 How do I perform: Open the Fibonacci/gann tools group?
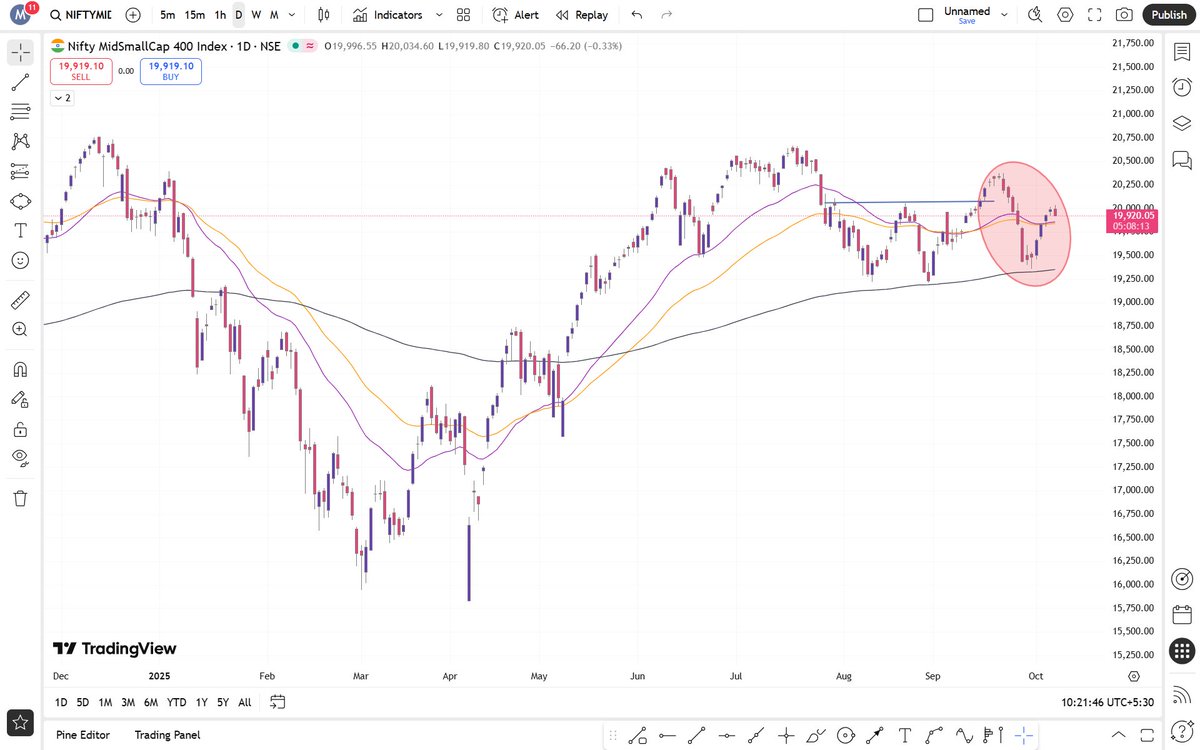point(21,112)
